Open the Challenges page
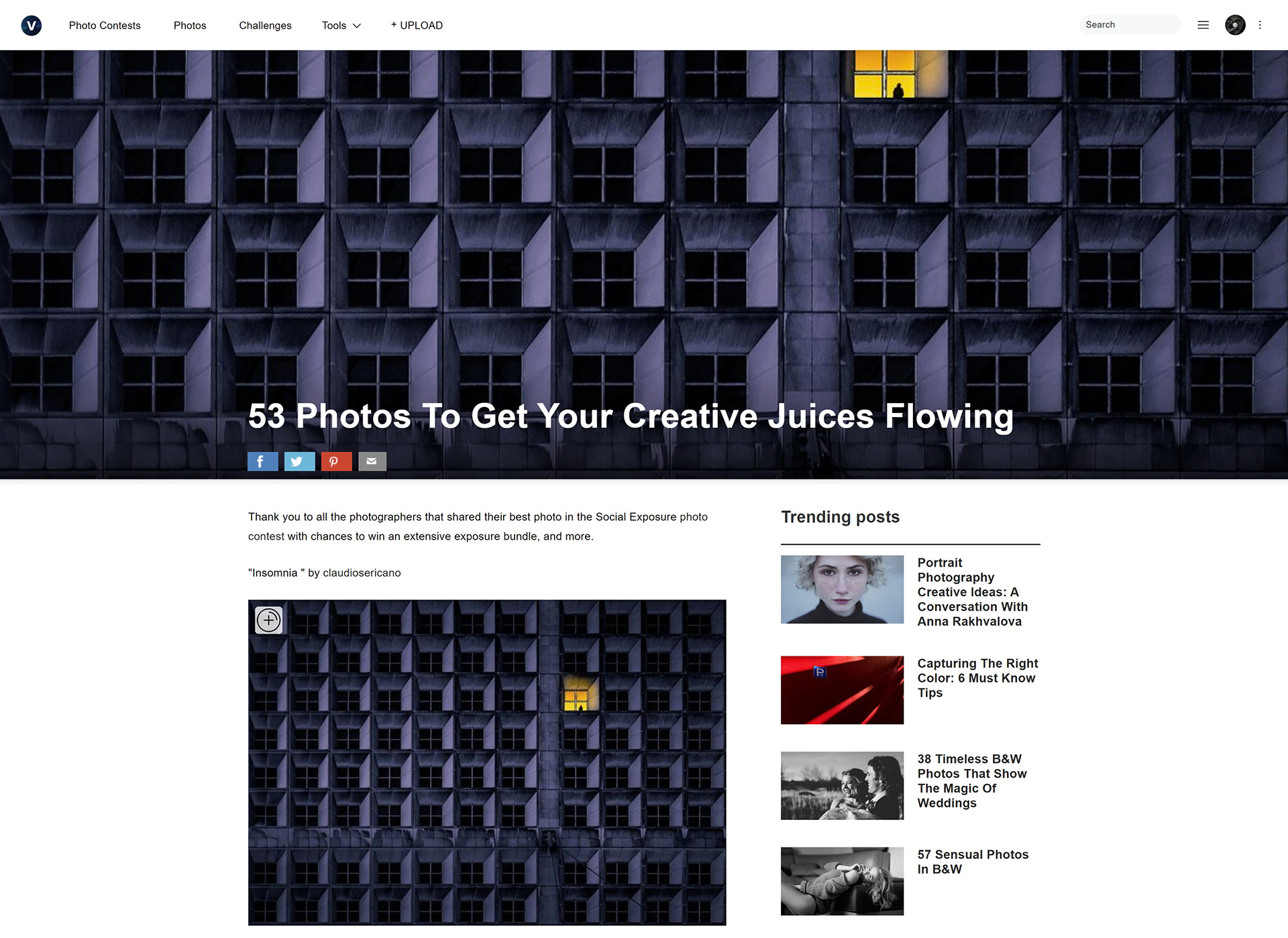 pos(265,25)
